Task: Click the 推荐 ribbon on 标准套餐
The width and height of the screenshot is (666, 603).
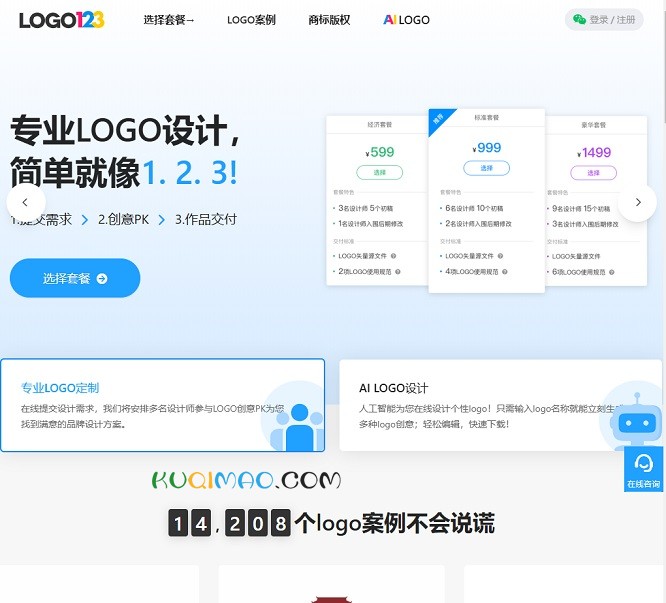Action: (439, 119)
